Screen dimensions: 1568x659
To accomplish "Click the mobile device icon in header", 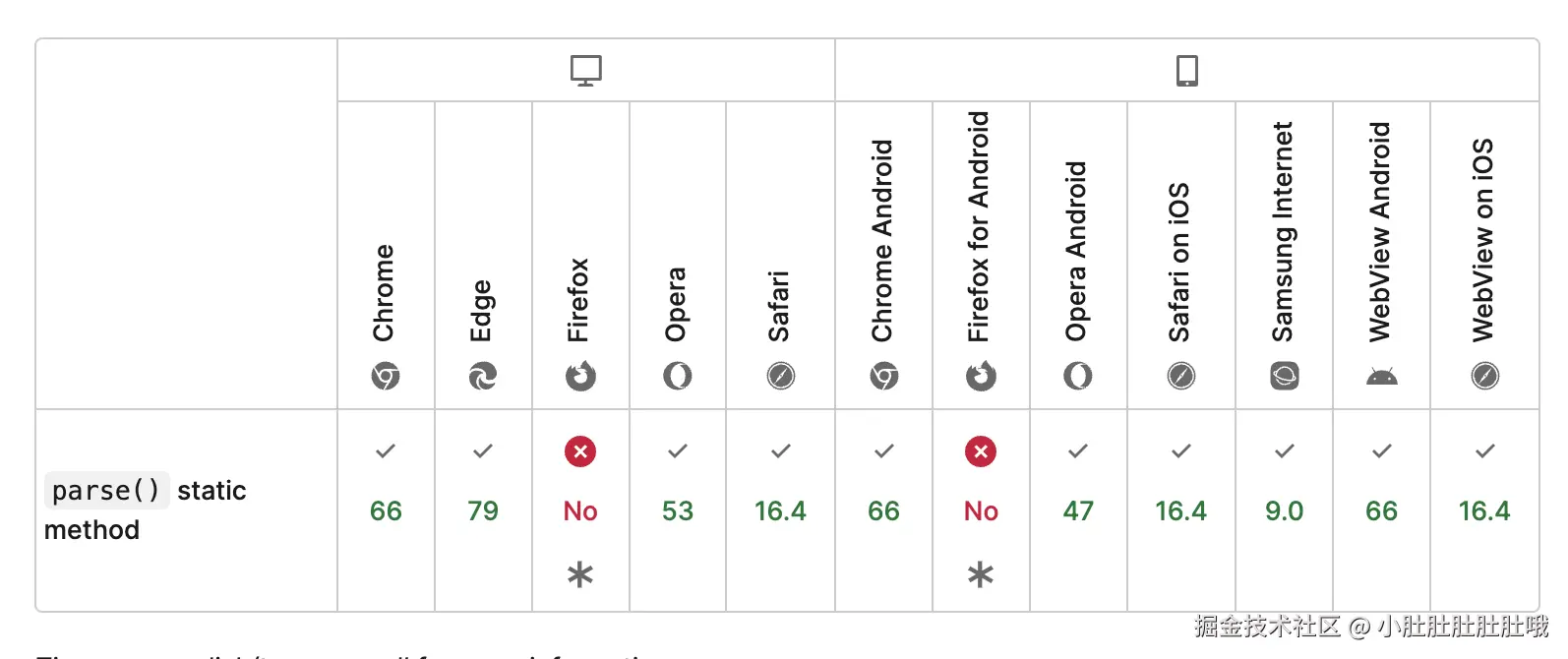I will (1187, 71).
